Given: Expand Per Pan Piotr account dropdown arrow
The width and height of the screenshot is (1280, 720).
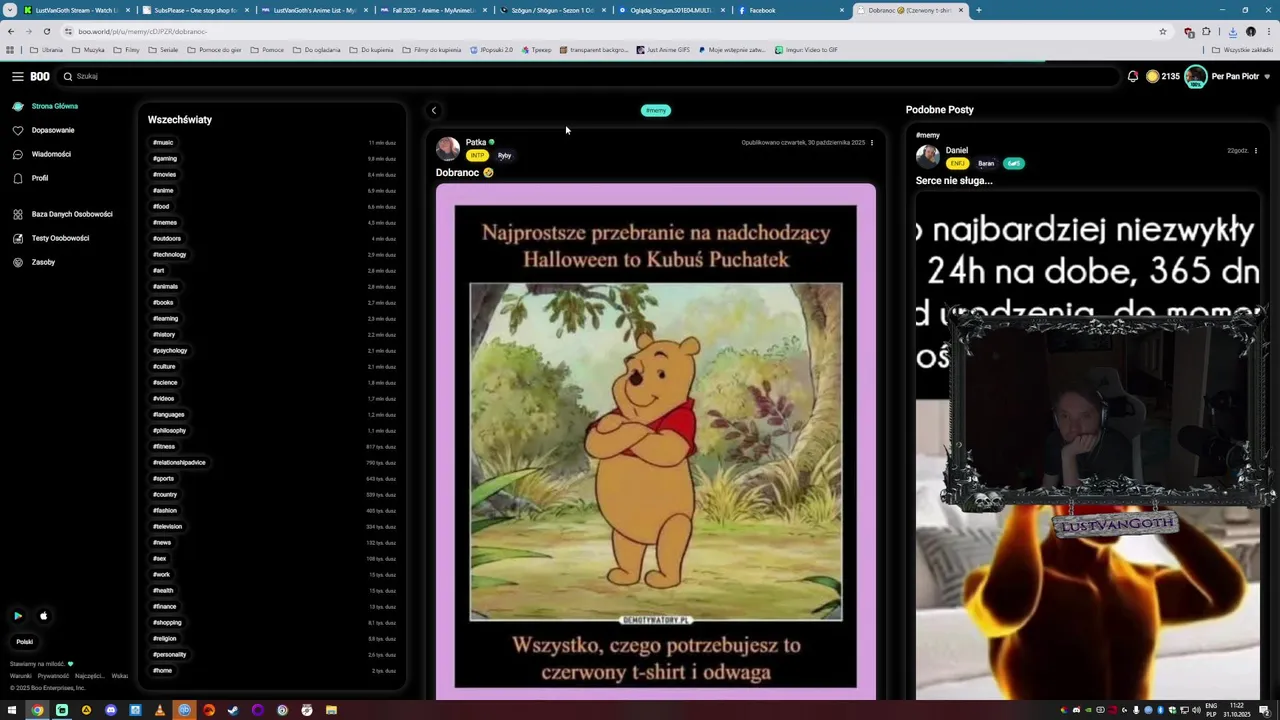Looking at the screenshot, I should point(1267,76).
